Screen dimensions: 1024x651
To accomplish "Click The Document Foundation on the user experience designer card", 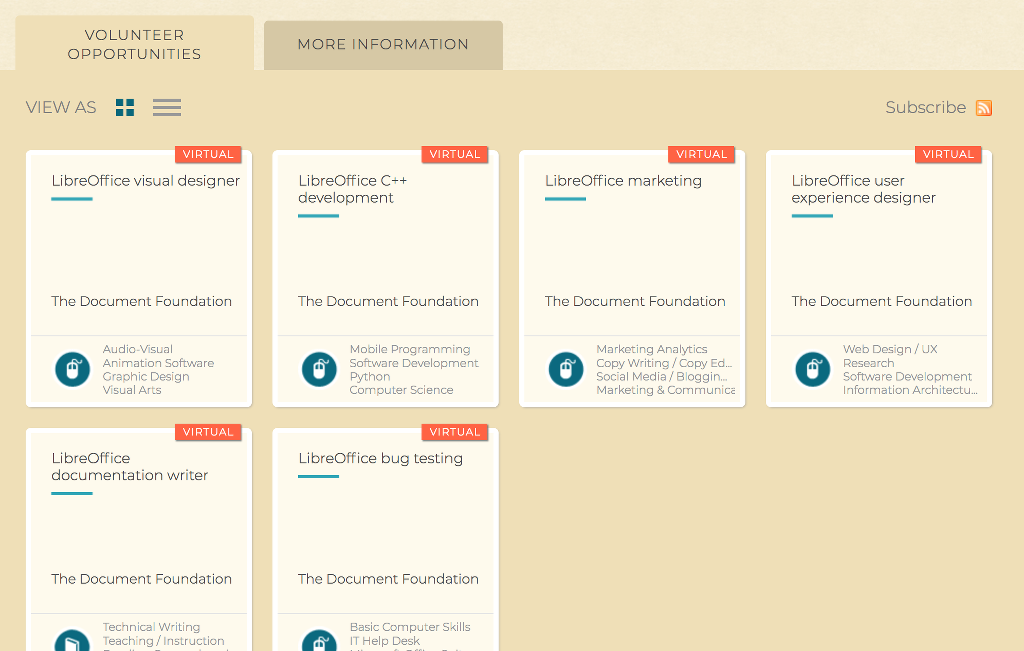I will pyautogui.click(x=882, y=301).
